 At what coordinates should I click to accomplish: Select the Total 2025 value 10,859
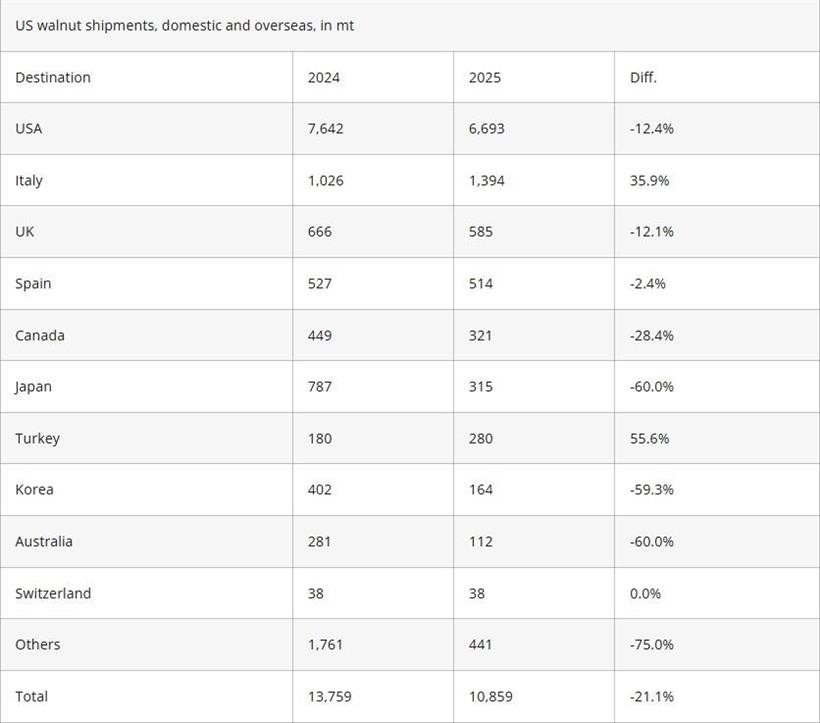[490, 696]
